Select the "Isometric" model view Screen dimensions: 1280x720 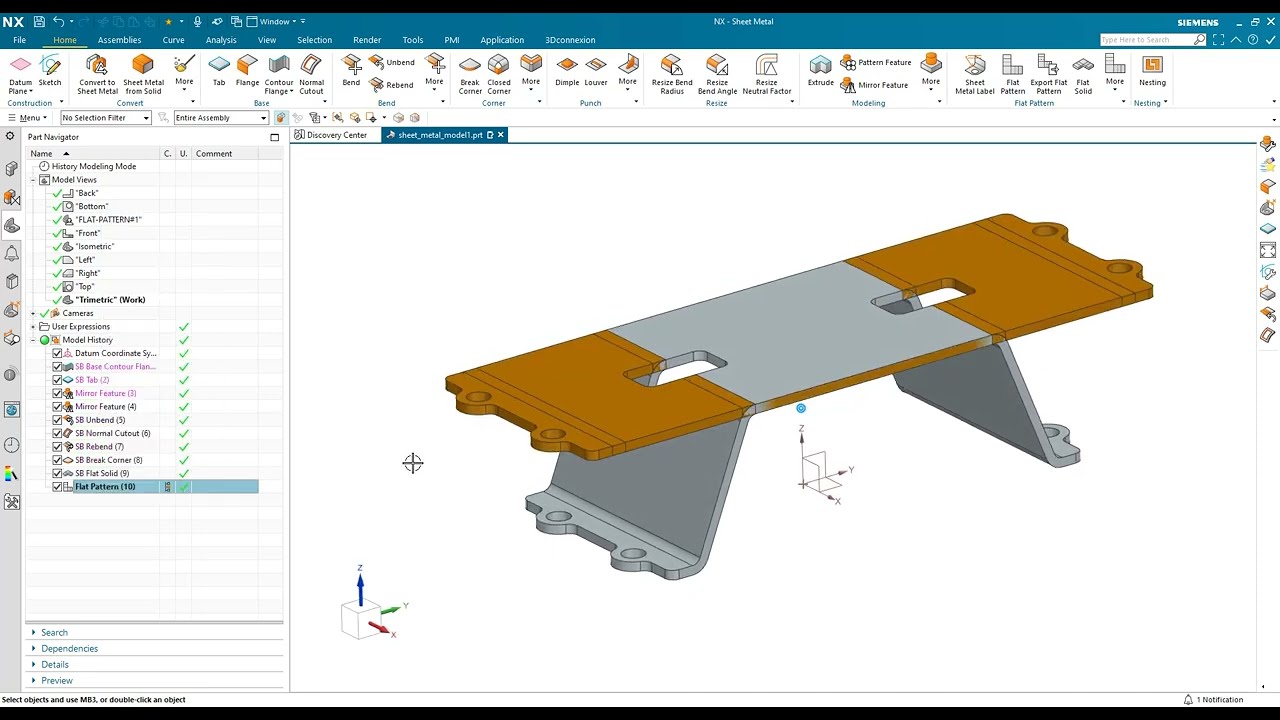95,247
